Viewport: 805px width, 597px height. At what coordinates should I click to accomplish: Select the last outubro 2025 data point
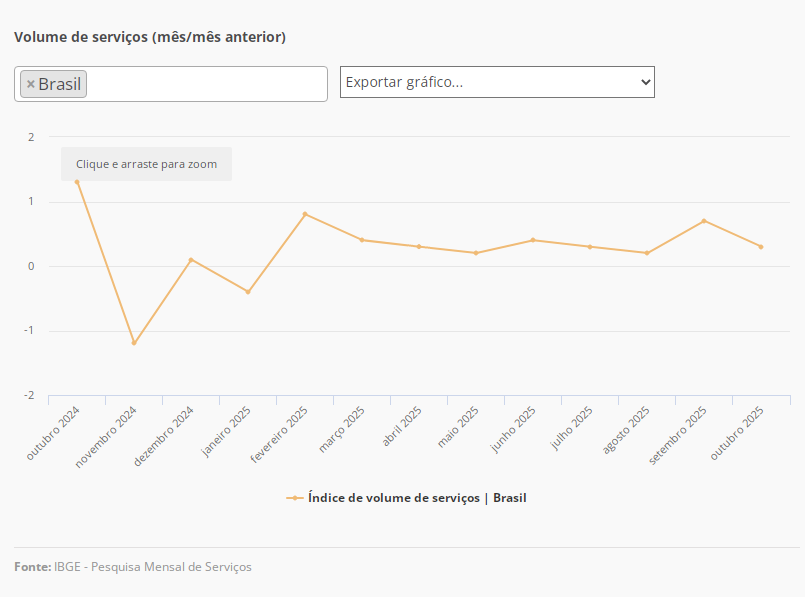pyautogui.click(x=761, y=247)
